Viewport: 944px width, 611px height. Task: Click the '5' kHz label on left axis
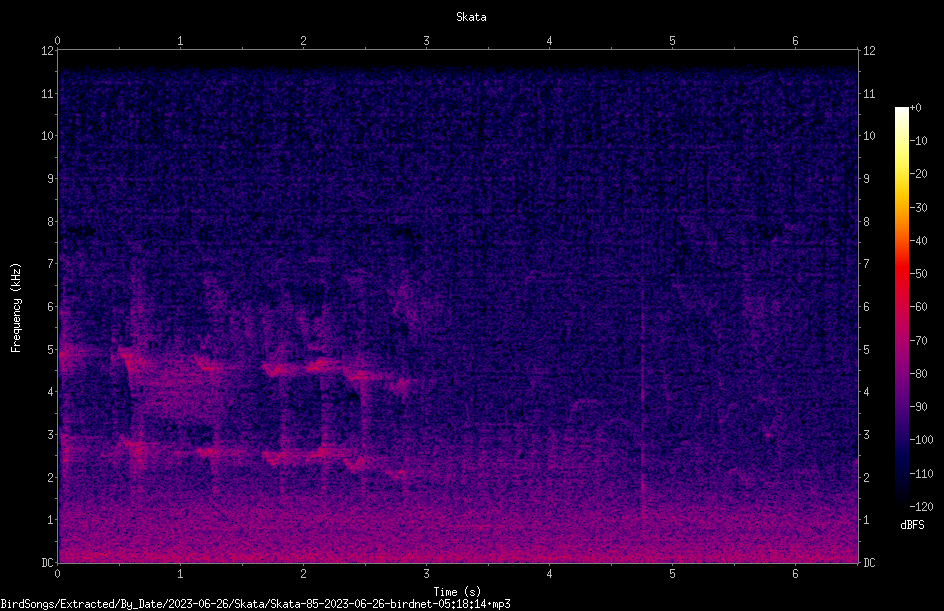click(x=50, y=349)
